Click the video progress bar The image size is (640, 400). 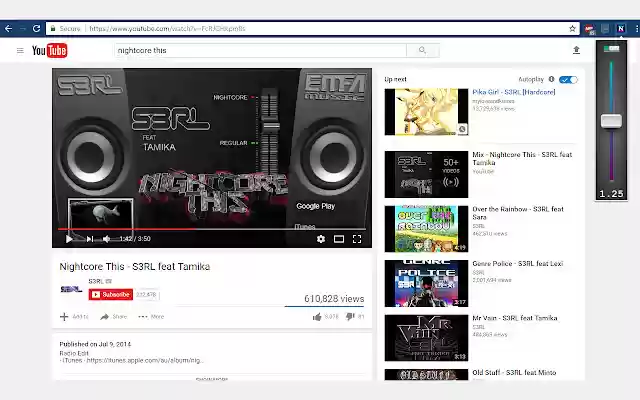point(212,229)
